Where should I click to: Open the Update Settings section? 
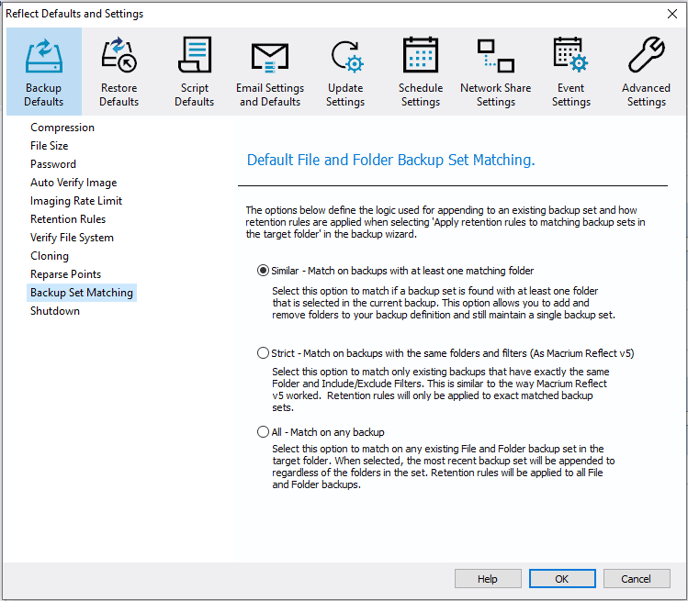(345, 72)
